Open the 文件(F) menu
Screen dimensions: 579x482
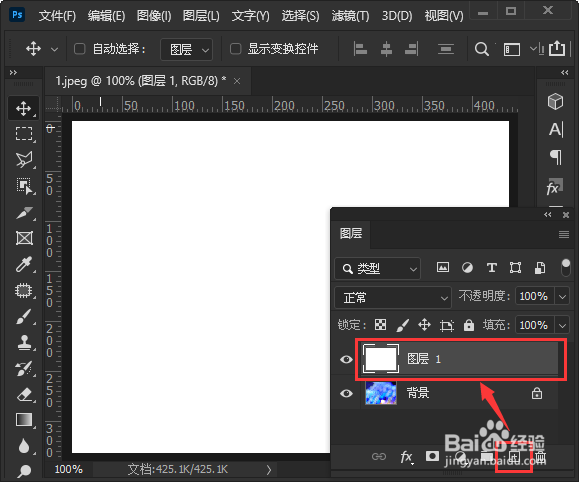57,16
